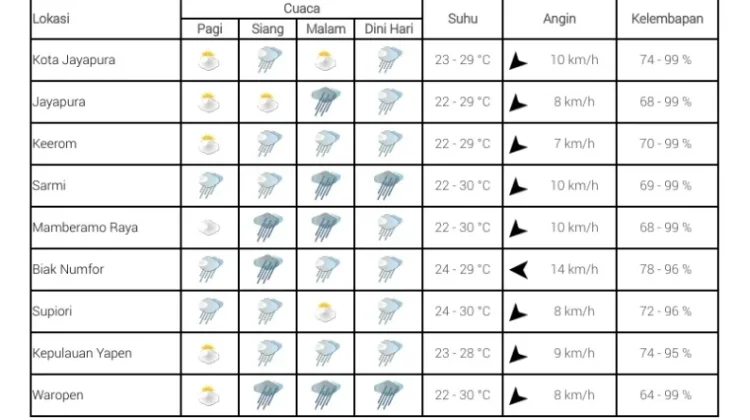
Task: Click the Mamberamo Raya location name
Action: 85,228
